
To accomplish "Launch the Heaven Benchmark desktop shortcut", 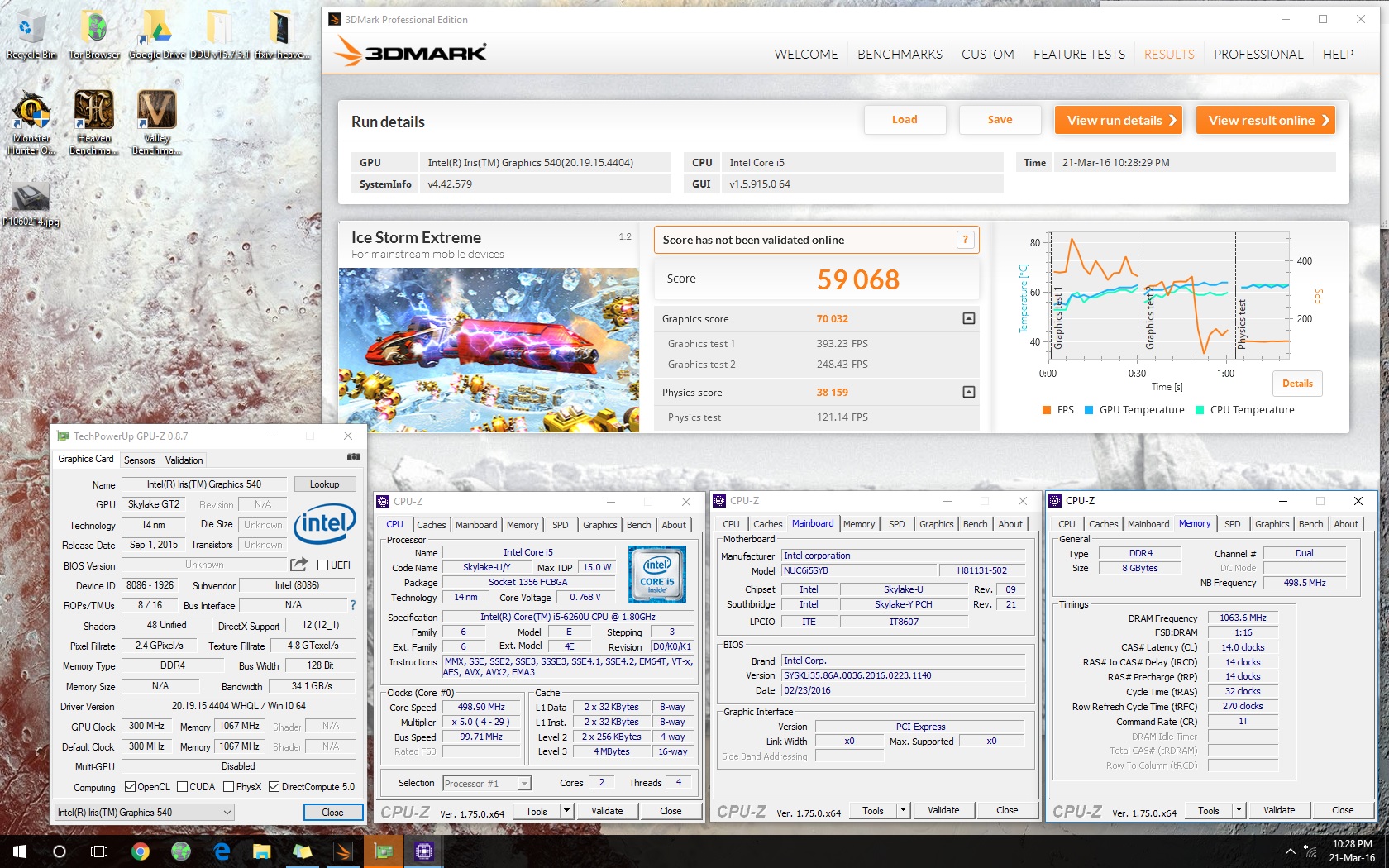I will click(93, 122).
